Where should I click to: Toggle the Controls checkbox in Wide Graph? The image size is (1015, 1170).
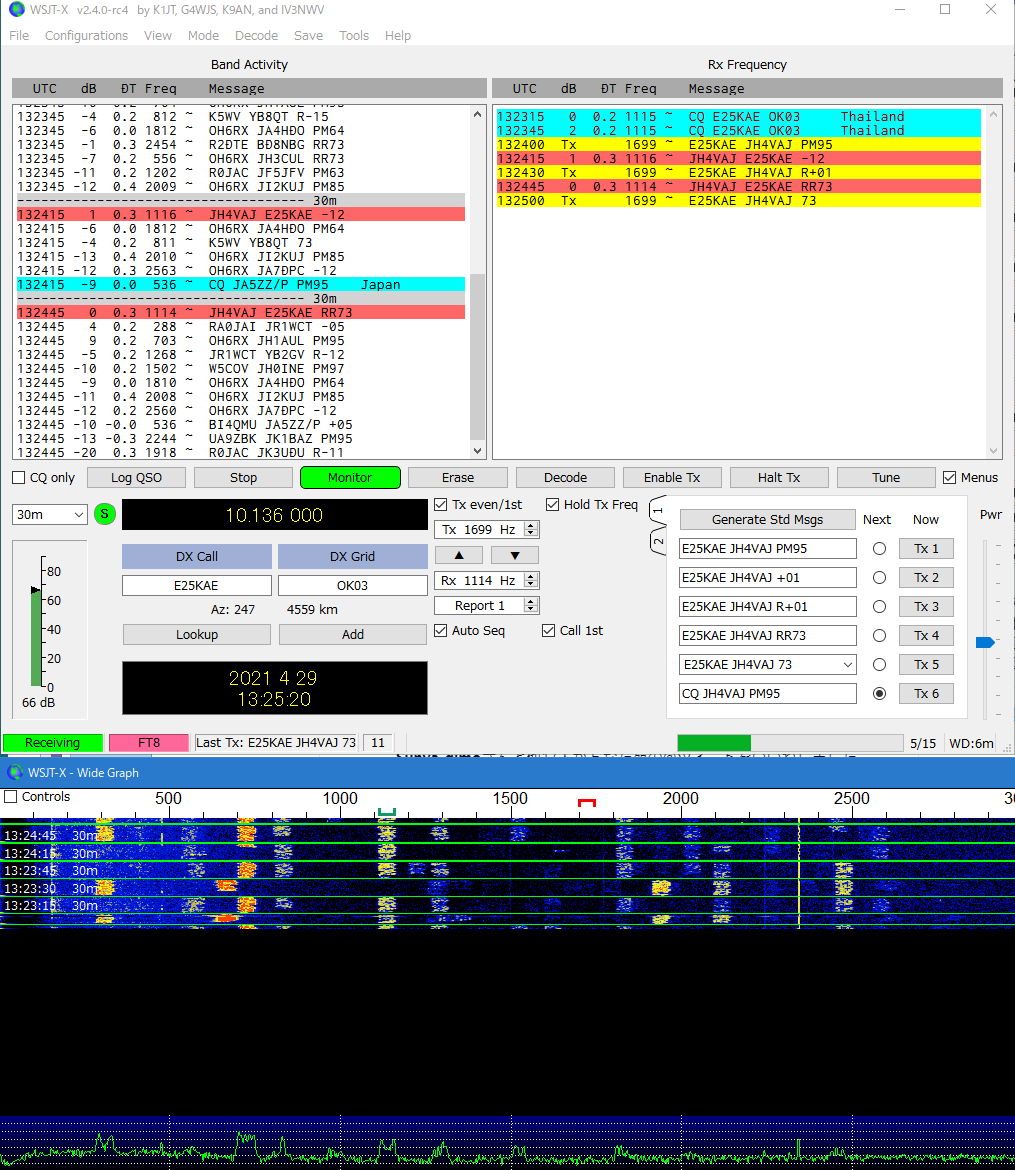point(11,797)
